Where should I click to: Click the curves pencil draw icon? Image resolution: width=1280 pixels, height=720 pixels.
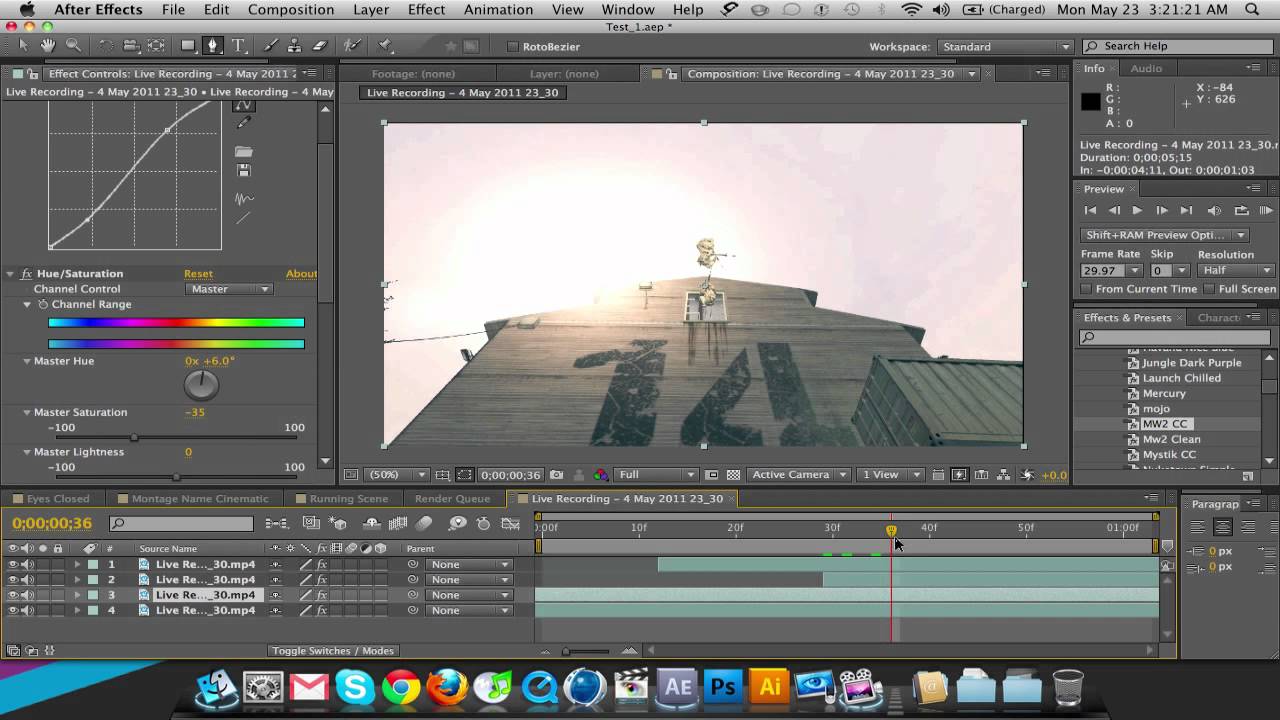pos(243,123)
